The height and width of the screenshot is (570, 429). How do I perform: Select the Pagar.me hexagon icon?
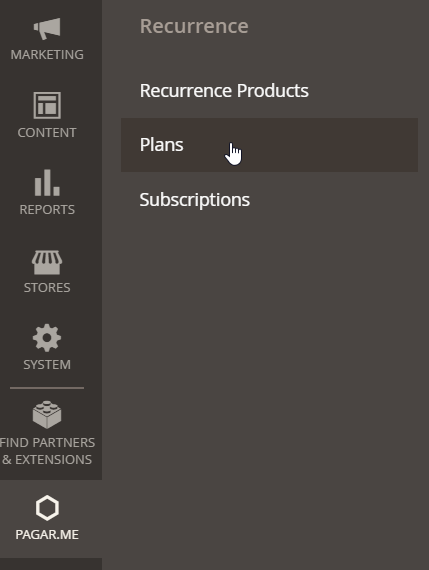(47, 508)
